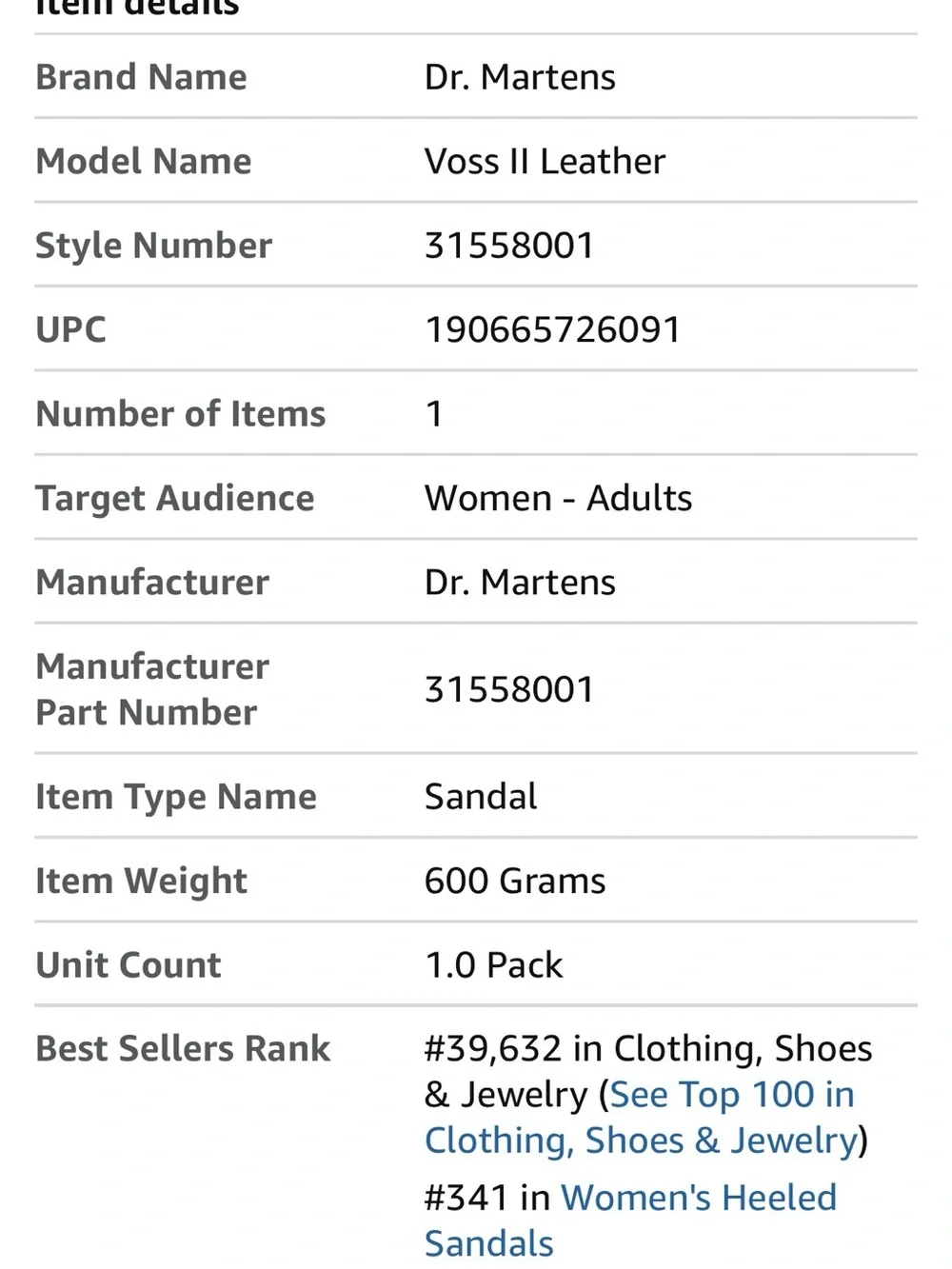Select the 1.0 Pack unit count
This screenshot has height=1269, width=952.
[x=494, y=964]
